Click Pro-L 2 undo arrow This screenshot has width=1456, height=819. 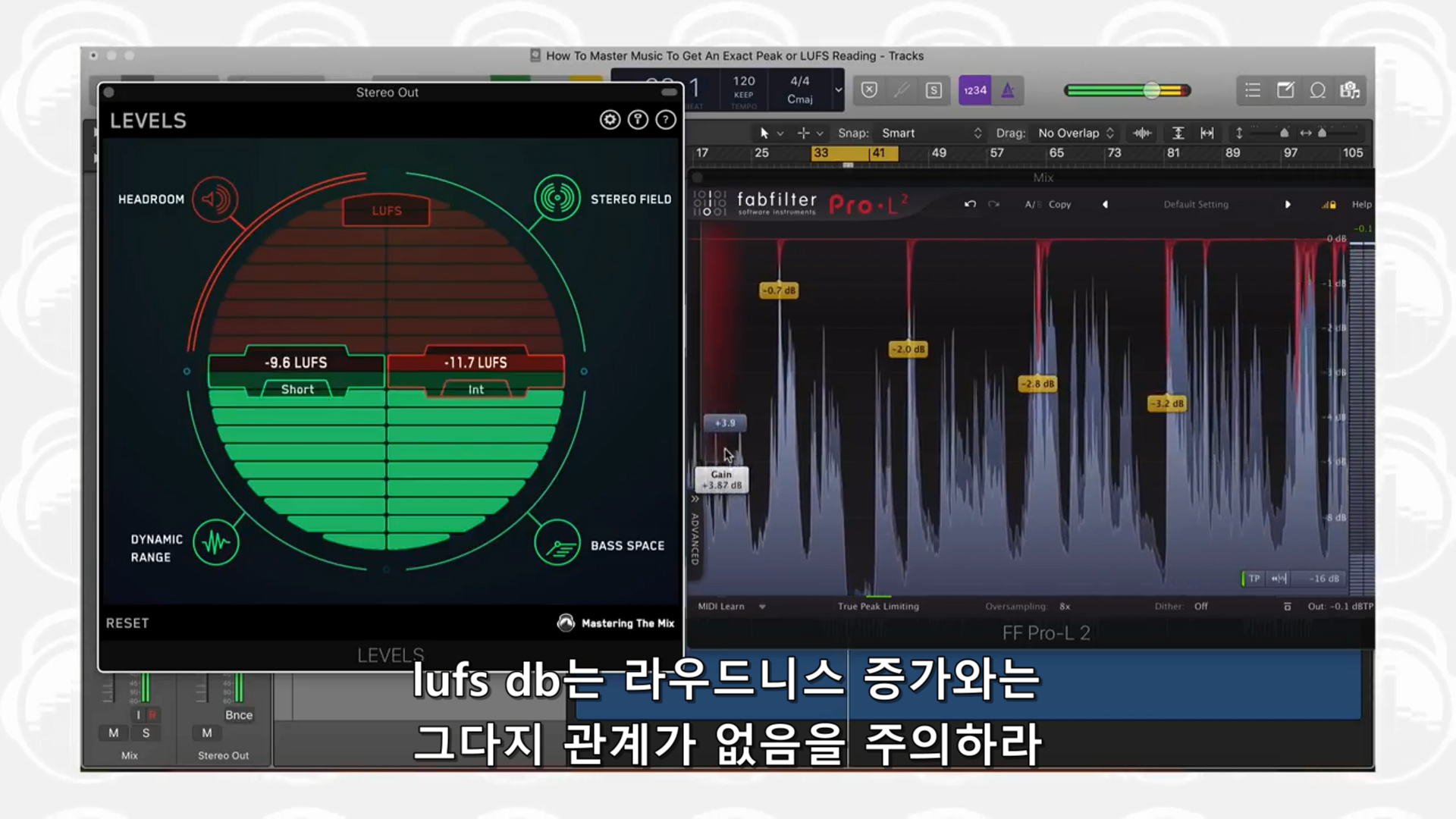[970, 204]
